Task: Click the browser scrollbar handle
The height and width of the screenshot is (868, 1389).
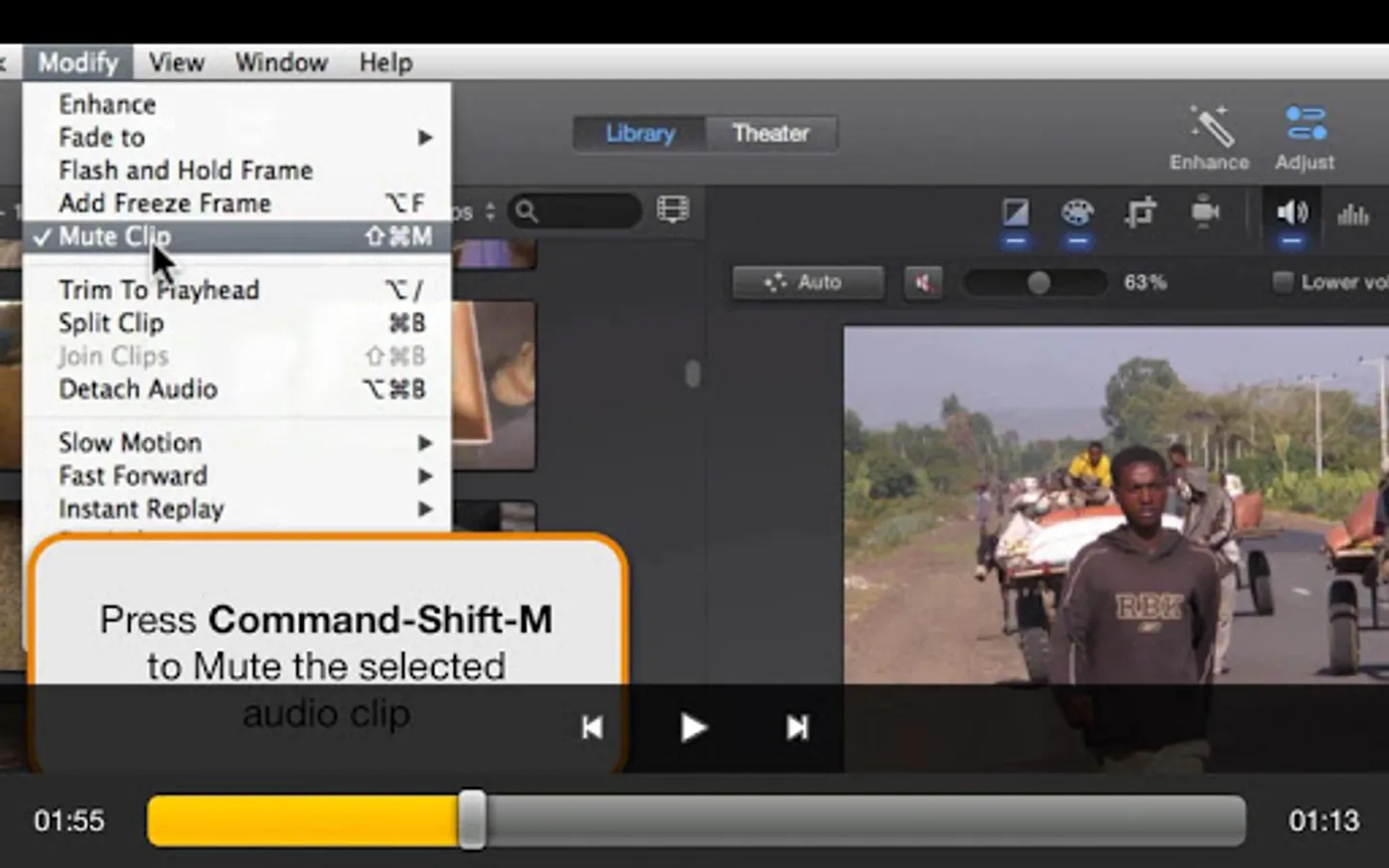Action: [693, 373]
